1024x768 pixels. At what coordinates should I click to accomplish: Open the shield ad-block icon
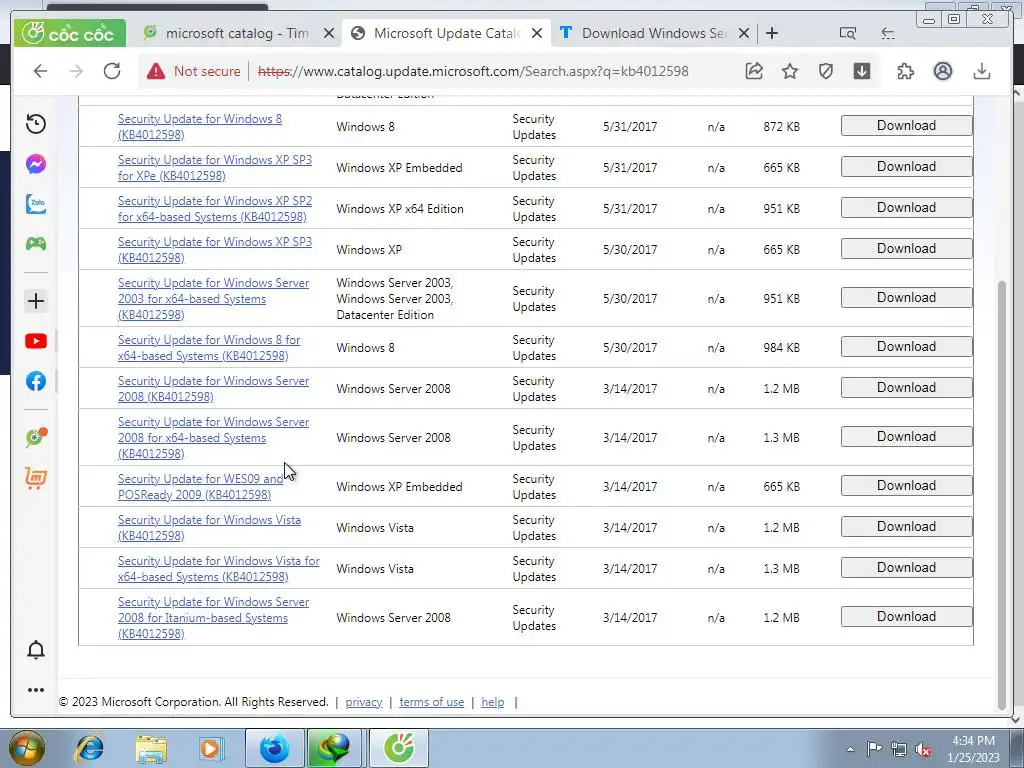point(826,71)
